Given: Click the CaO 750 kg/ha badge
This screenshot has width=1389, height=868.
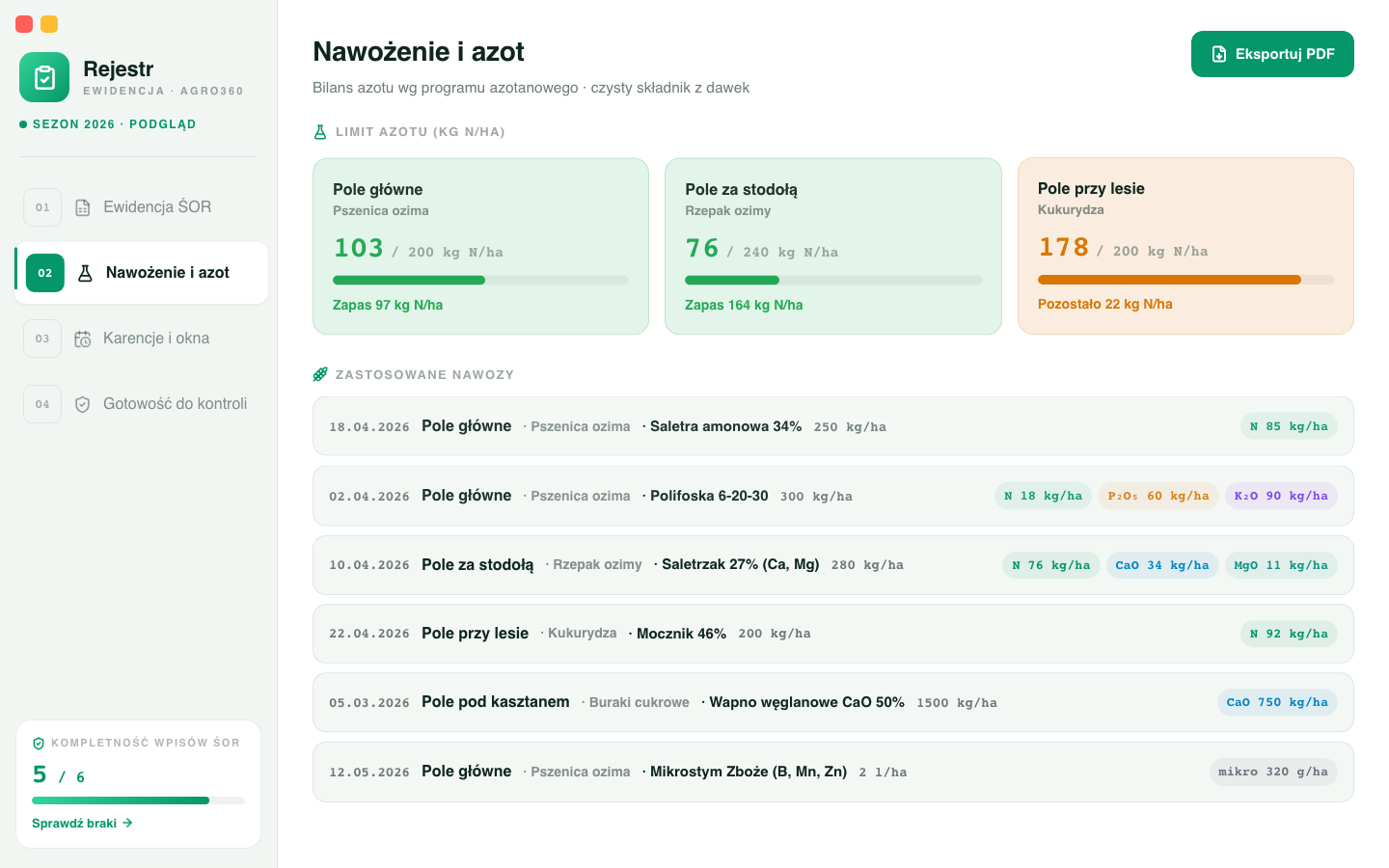Looking at the screenshot, I should [x=1277, y=702].
